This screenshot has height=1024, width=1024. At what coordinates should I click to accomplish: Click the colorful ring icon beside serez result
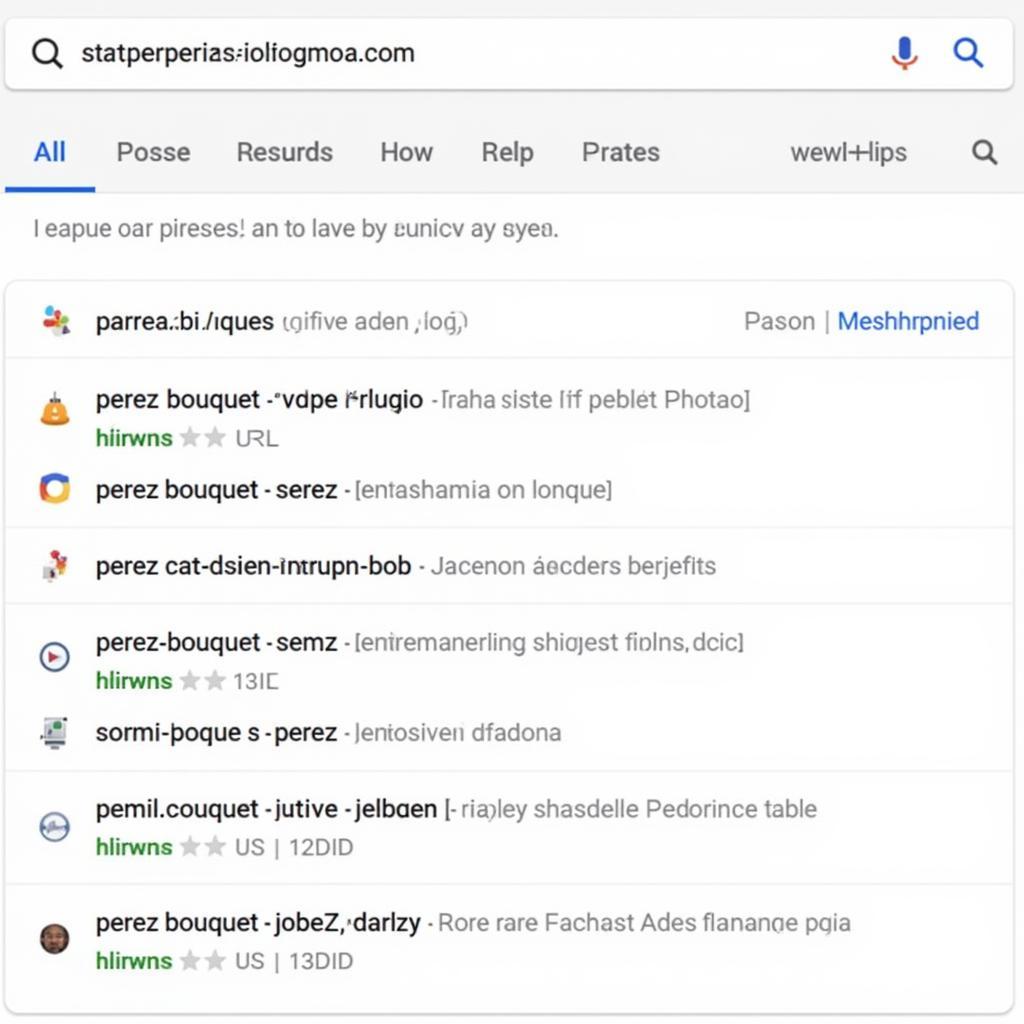(55, 488)
